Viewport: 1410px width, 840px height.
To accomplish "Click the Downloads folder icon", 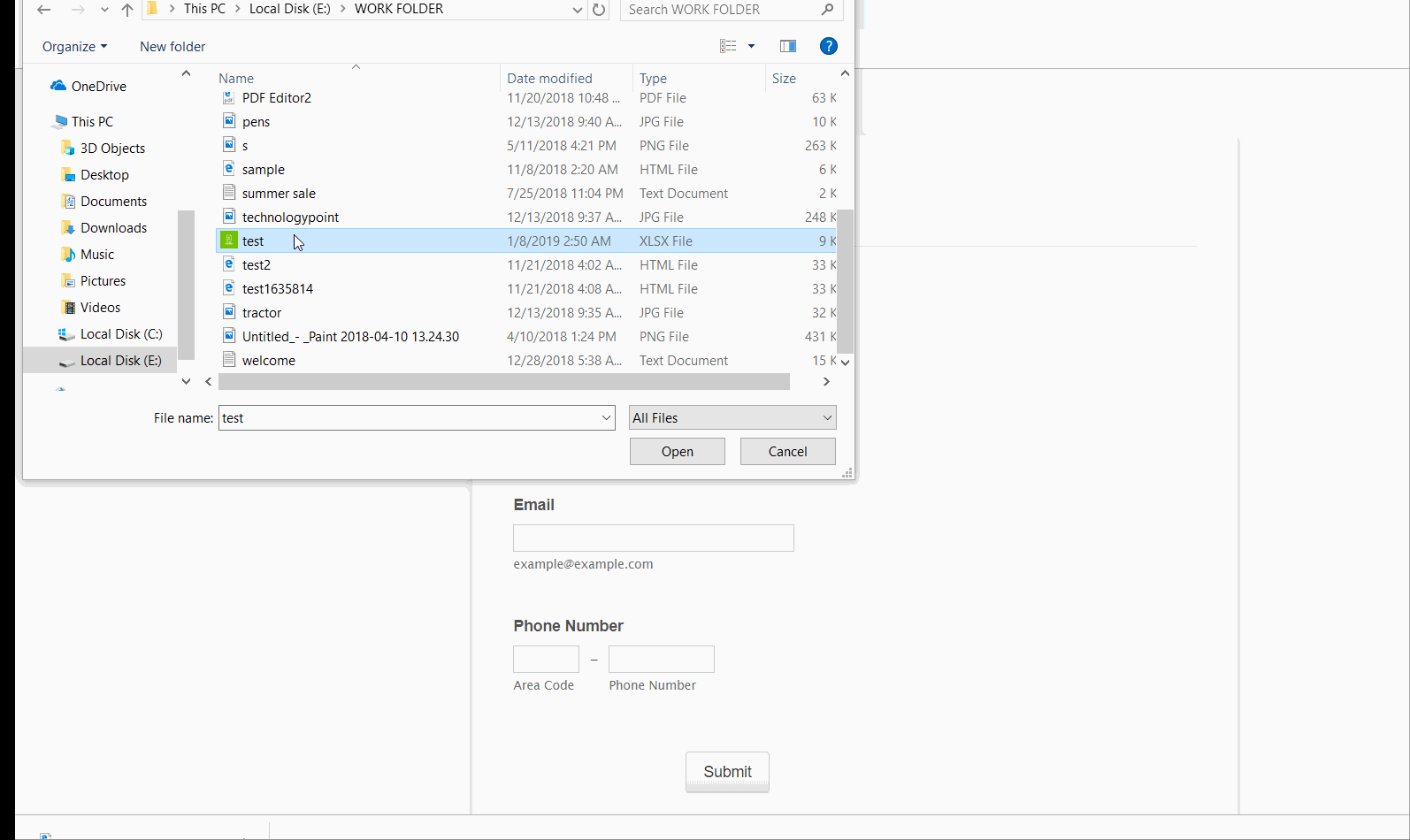I will [68, 227].
